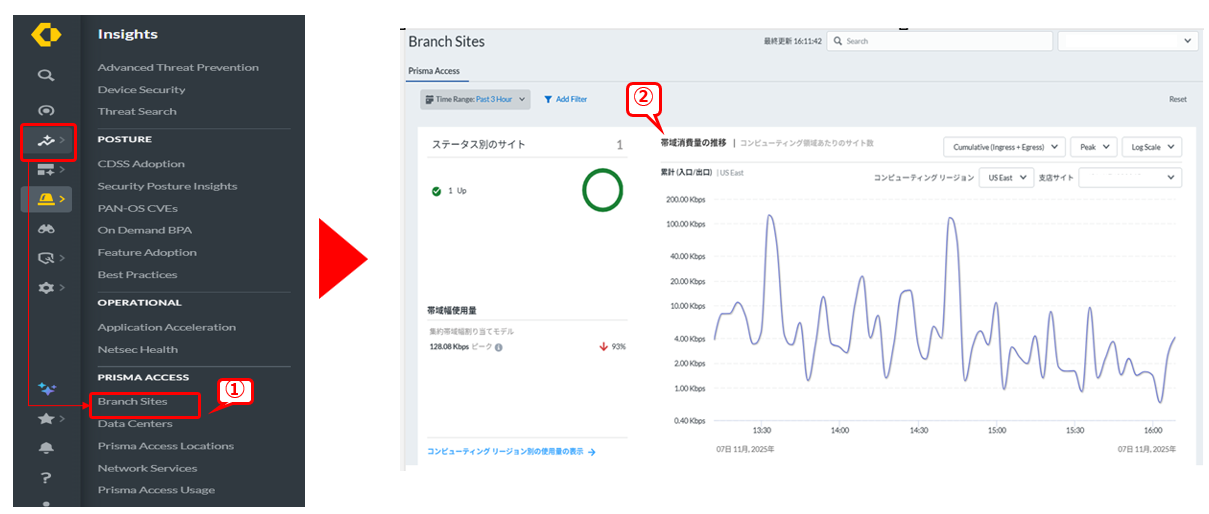Open the search magnifier in the sidebar
The height and width of the screenshot is (514, 1209).
(45, 75)
